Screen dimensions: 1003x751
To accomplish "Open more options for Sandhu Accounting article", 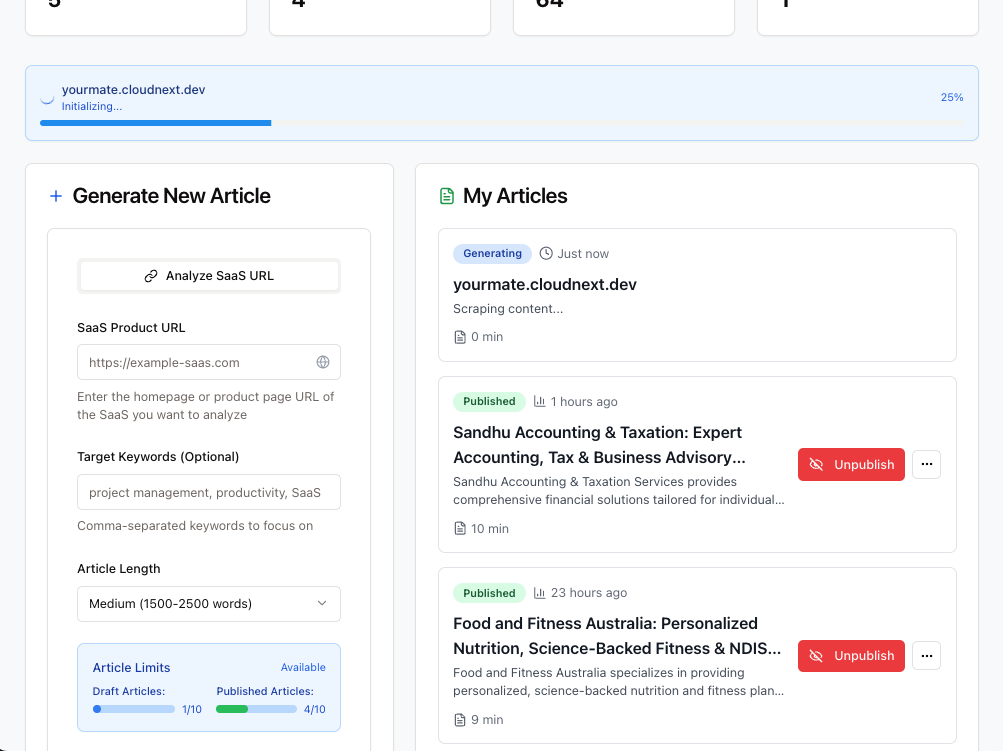I will click(926, 464).
